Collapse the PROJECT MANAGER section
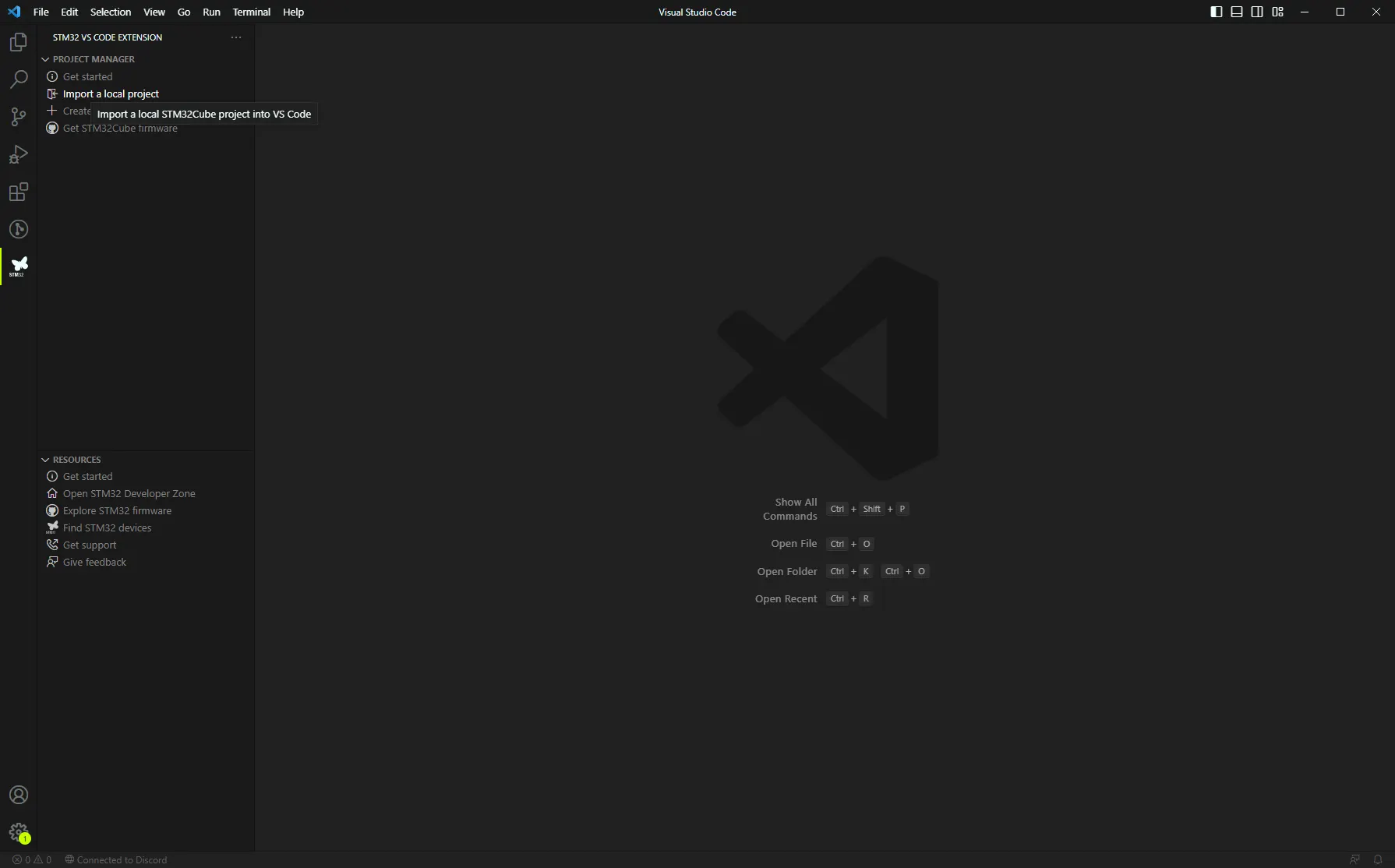 click(x=45, y=59)
